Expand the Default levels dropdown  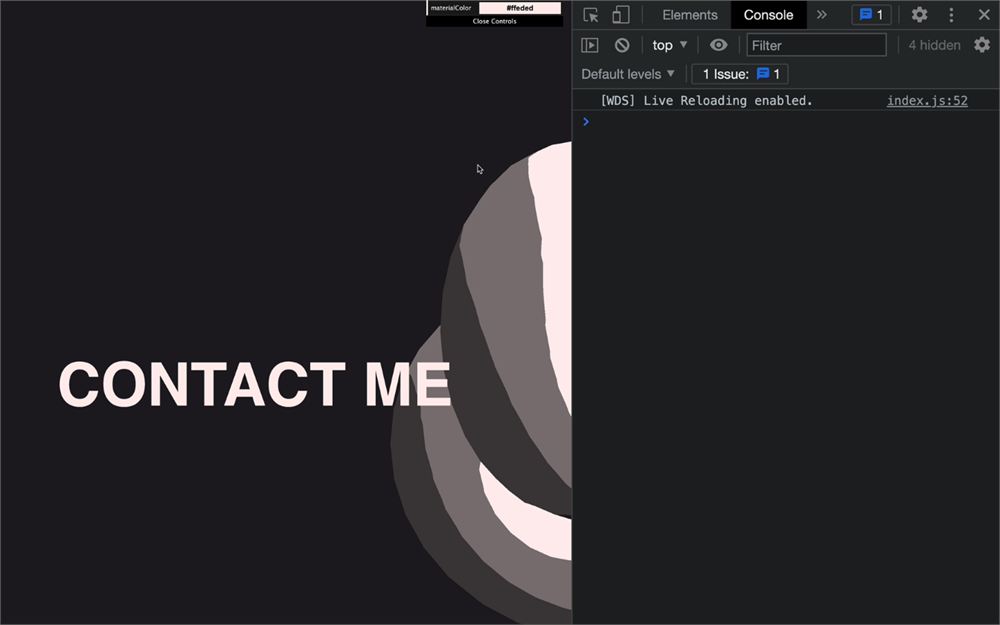click(x=628, y=74)
